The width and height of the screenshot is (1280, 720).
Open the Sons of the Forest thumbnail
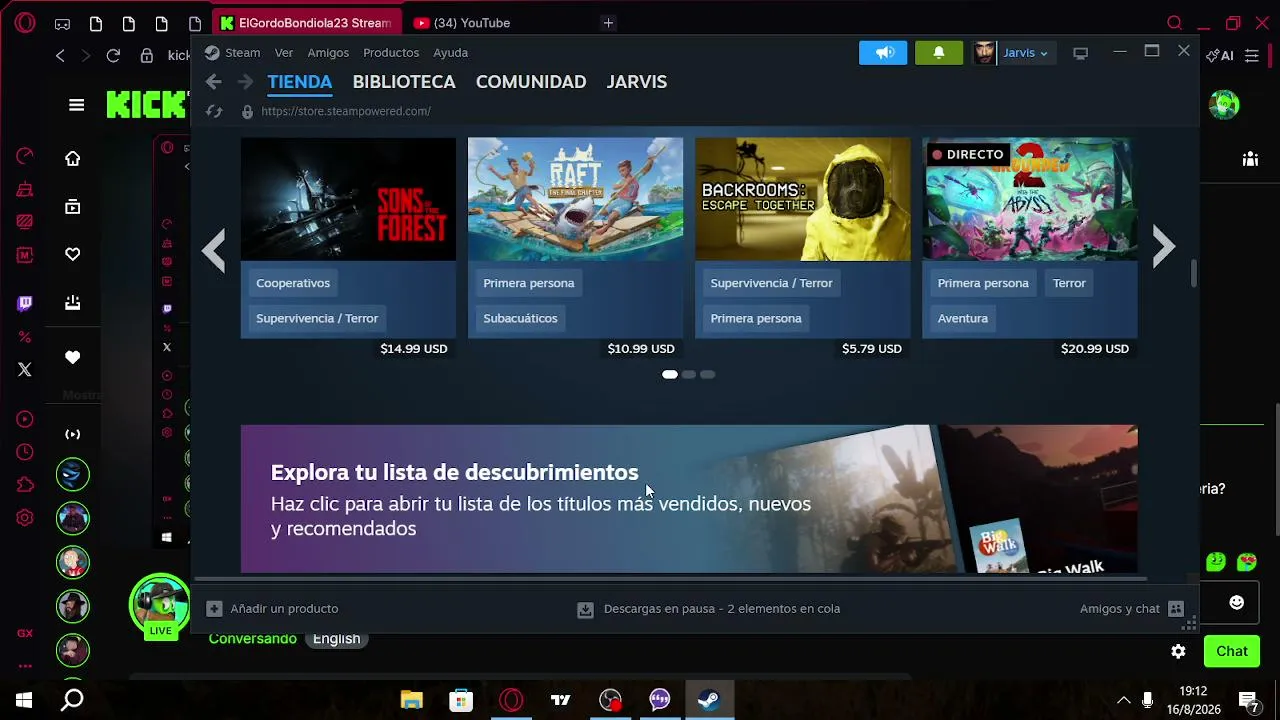(x=348, y=199)
